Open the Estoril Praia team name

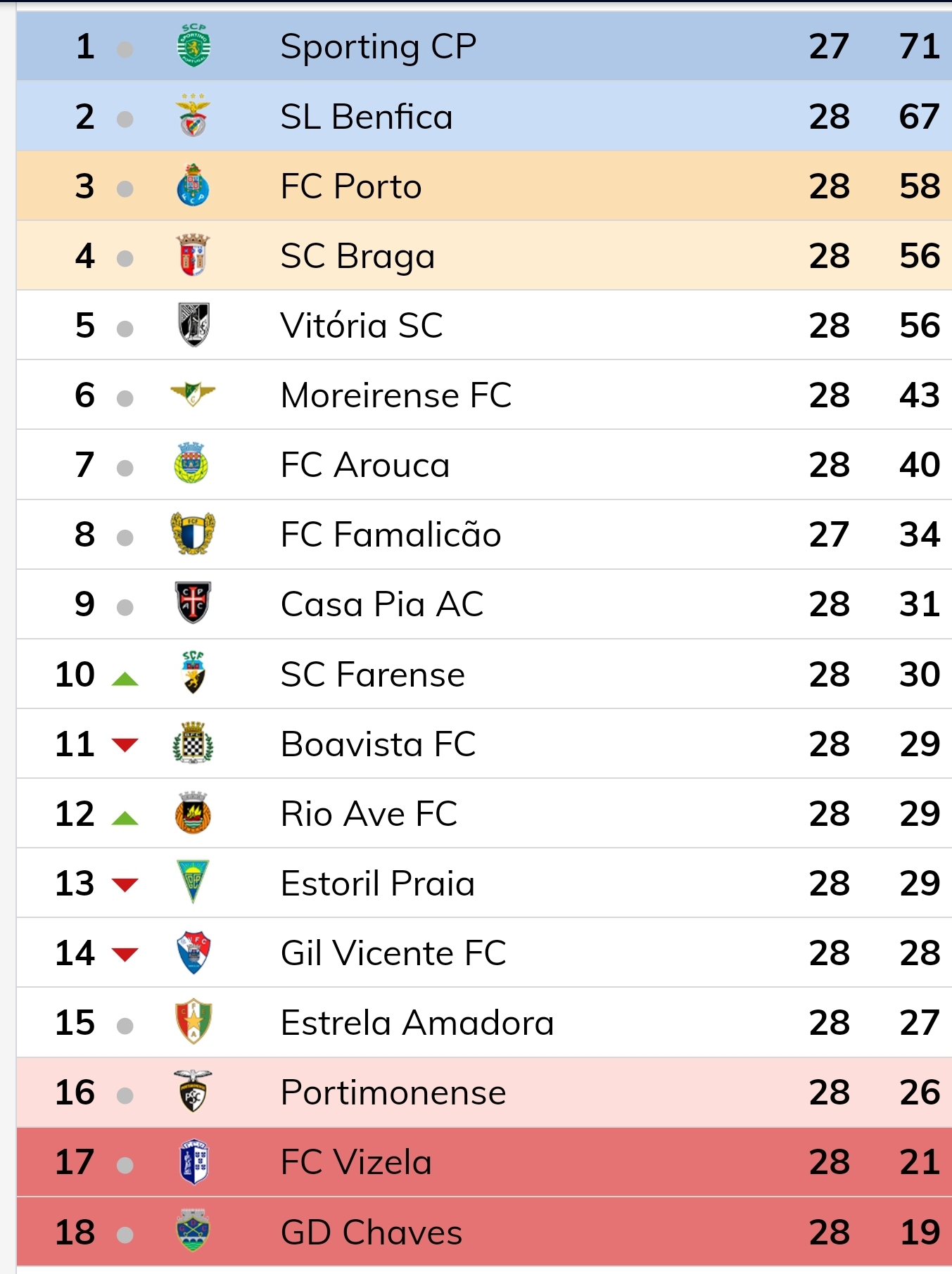tap(377, 884)
